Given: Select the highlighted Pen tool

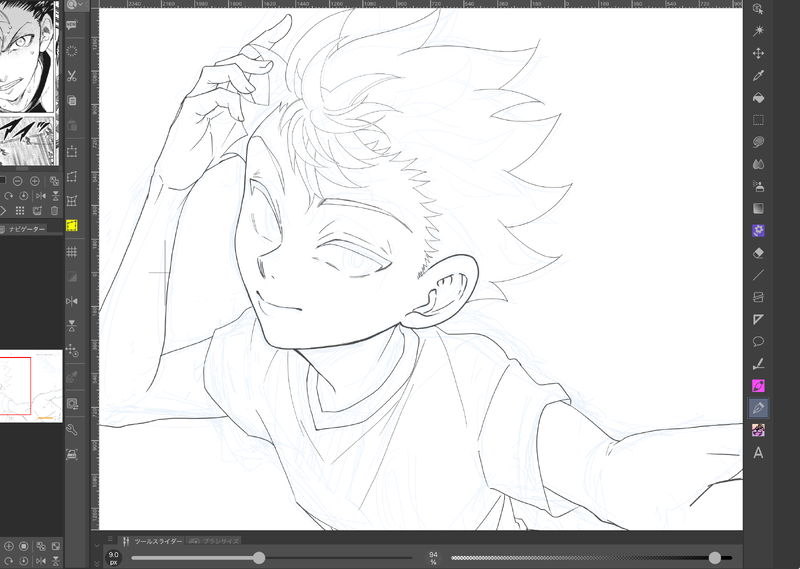Looking at the screenshot, I should 758,408.
